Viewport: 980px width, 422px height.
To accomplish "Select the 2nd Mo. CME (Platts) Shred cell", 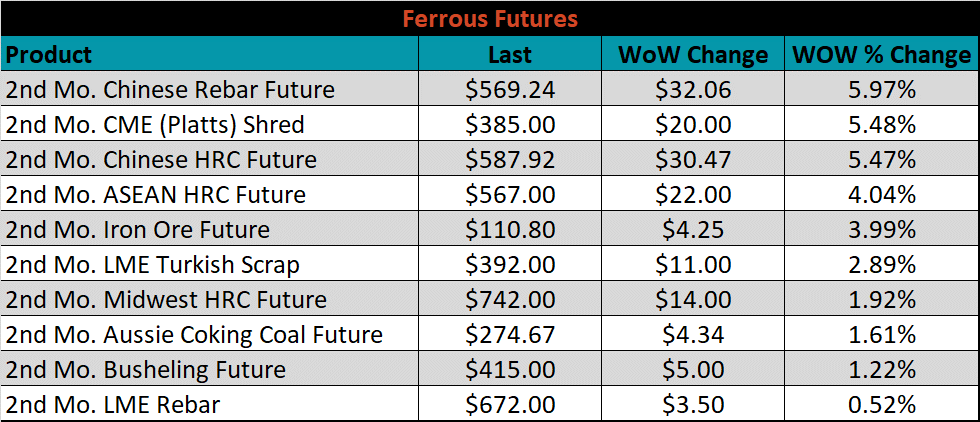I will (x=210, y=124).
